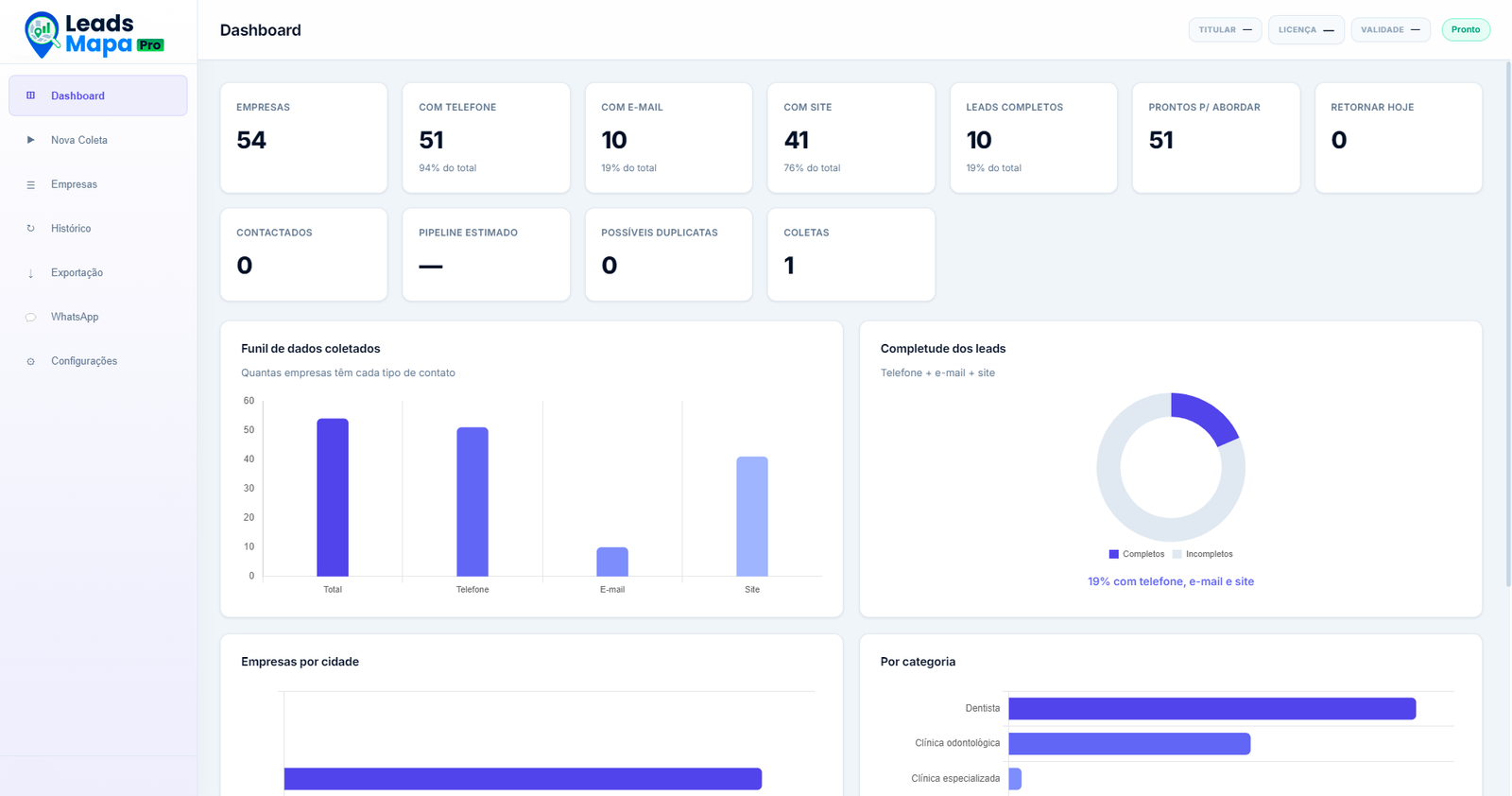Click the Empresas list icon
This screenshot has width=1512, height=796.
[x=30, y=184]
